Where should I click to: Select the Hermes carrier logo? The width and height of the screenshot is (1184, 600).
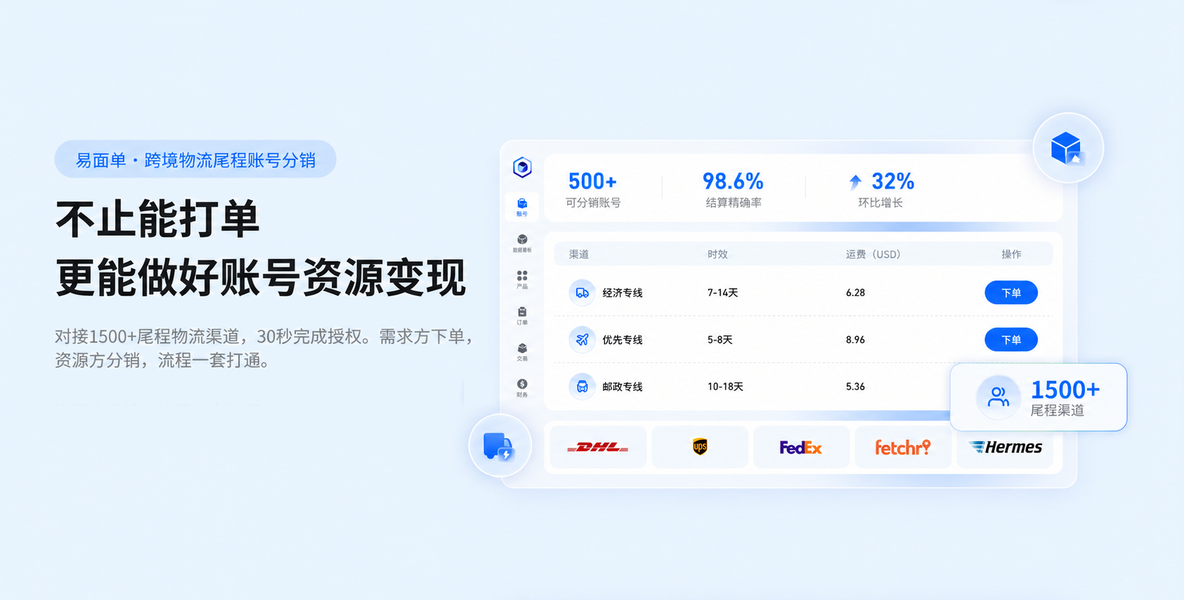[1005, 447]
